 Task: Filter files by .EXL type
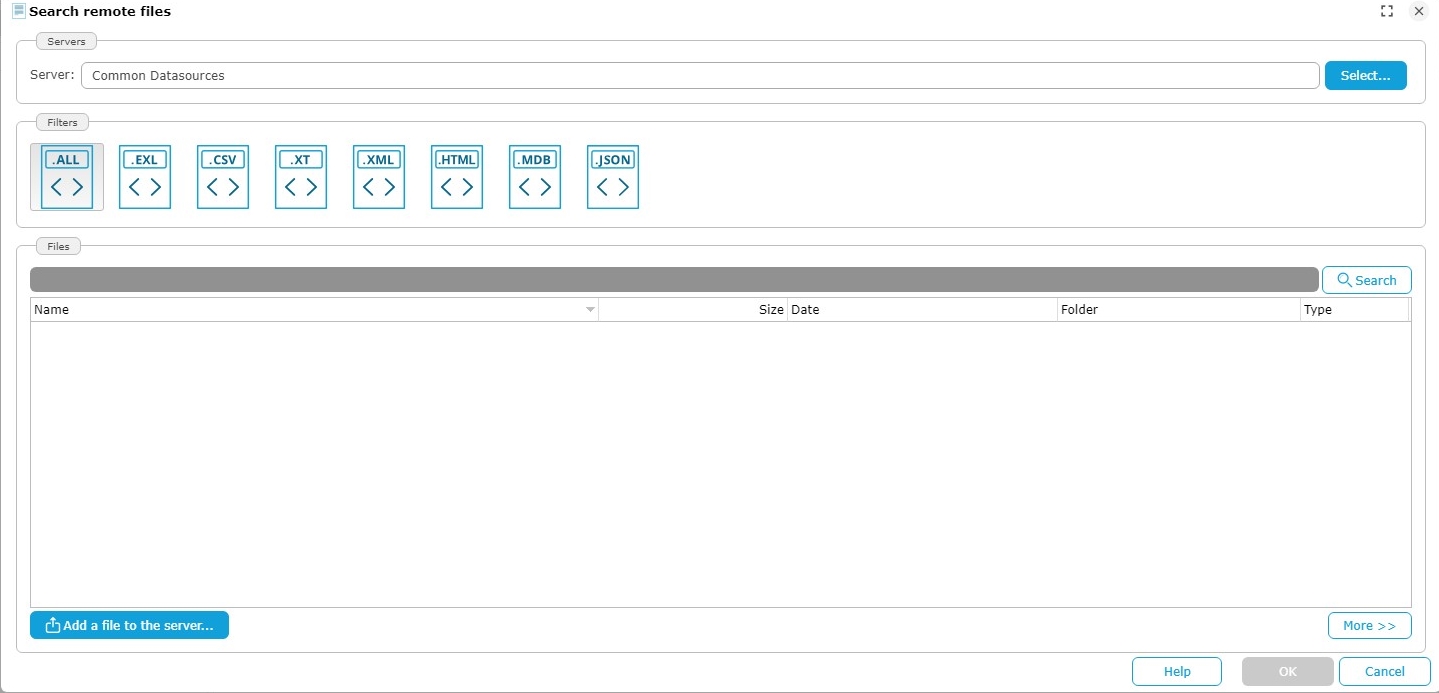145,177
